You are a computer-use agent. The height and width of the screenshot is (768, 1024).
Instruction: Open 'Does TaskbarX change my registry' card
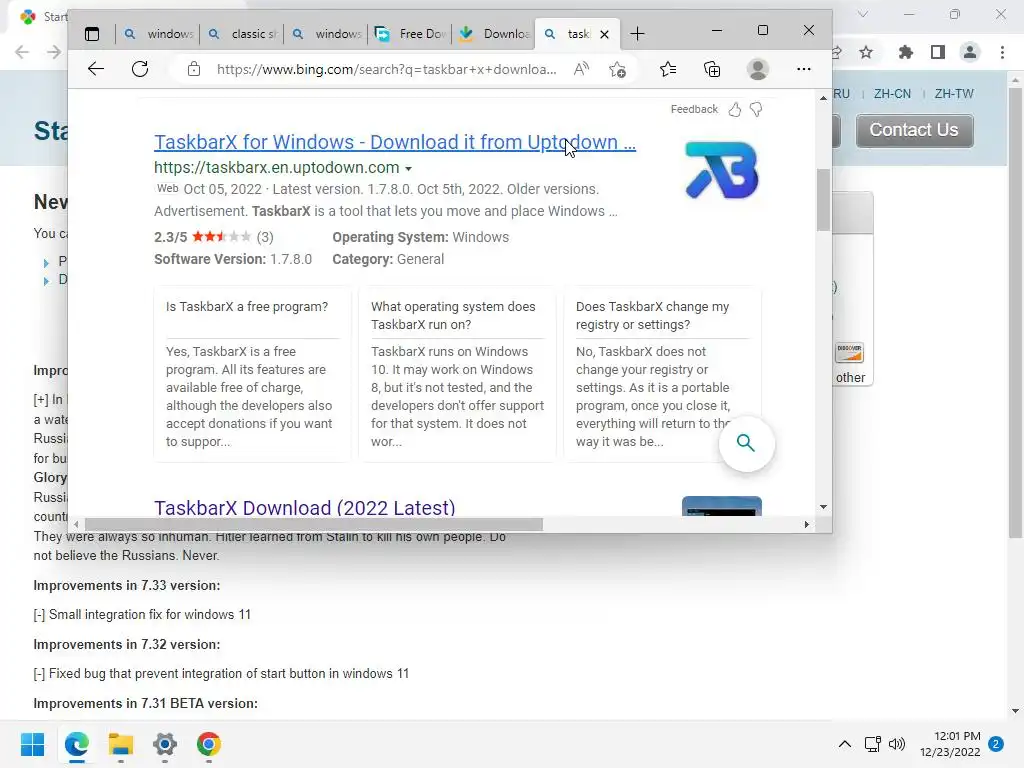pos(662,374)
